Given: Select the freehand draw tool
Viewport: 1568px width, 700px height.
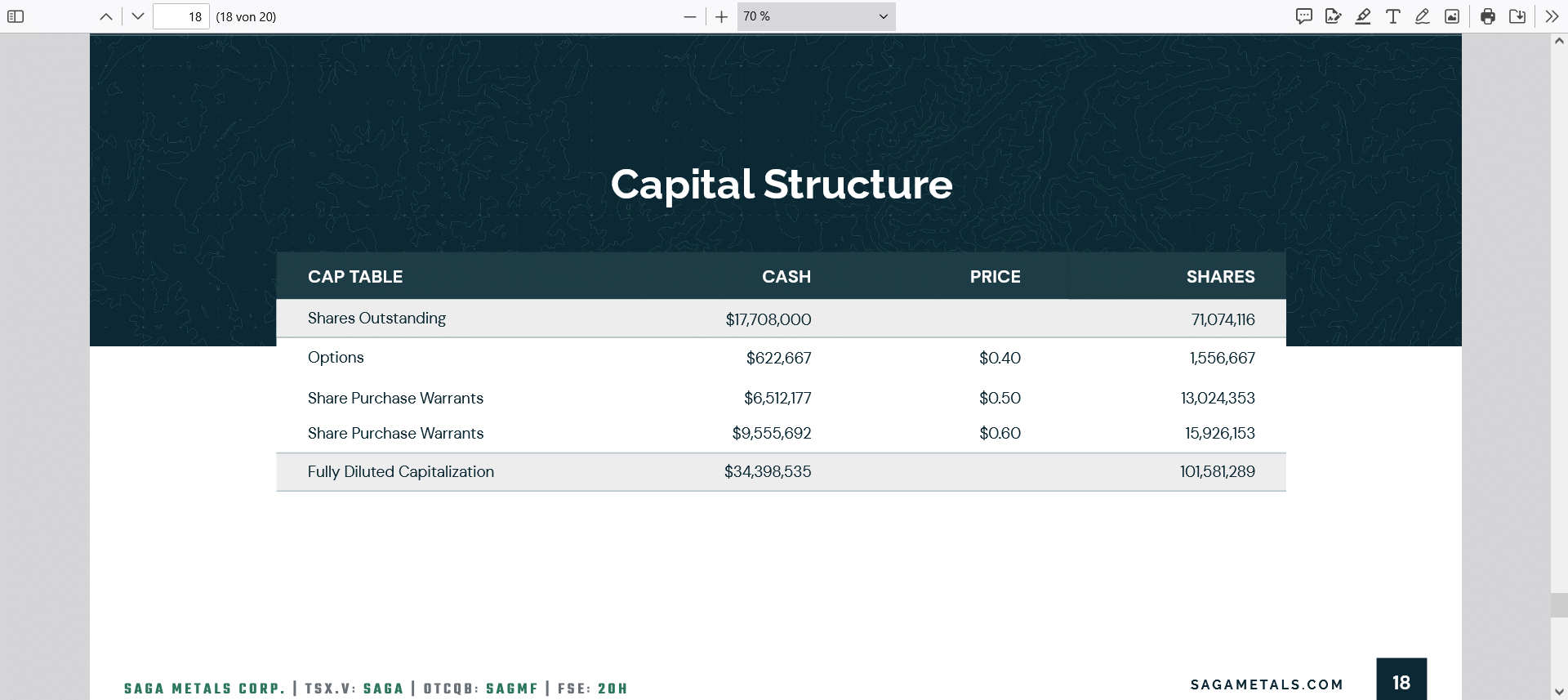Looking at the screenshot, I should coord(1423,16).
